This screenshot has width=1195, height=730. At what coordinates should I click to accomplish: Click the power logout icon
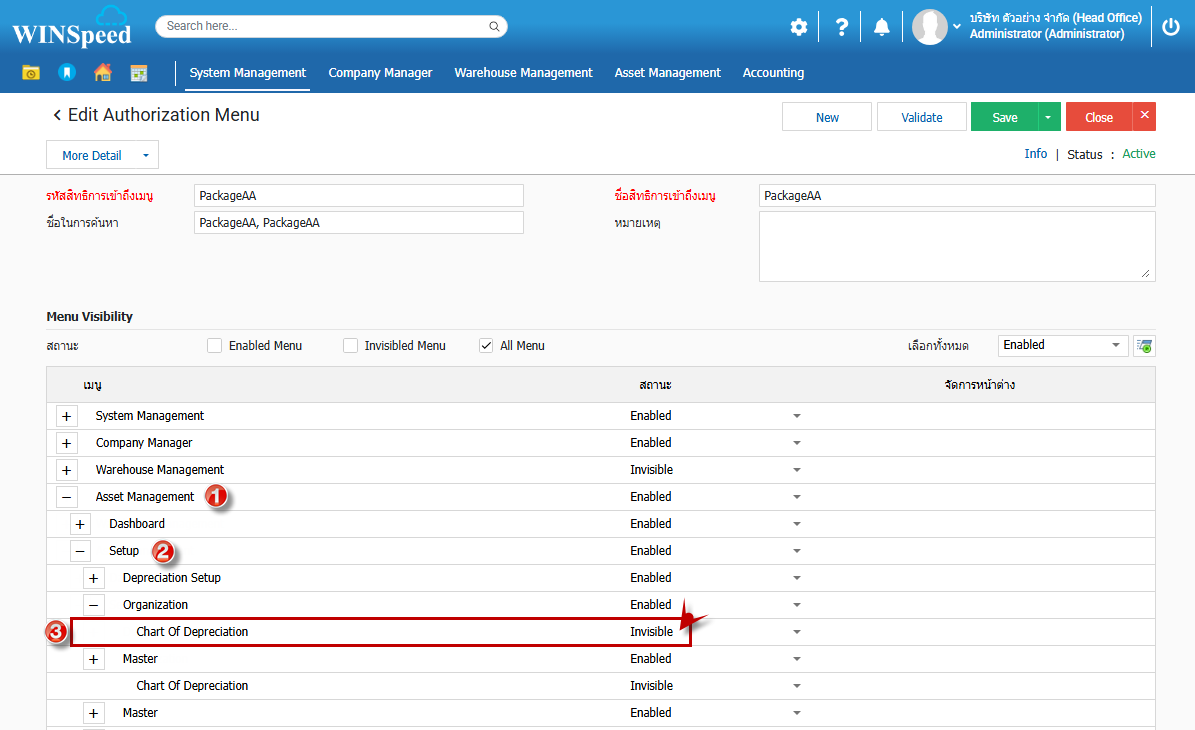(x=1171, y=27)
